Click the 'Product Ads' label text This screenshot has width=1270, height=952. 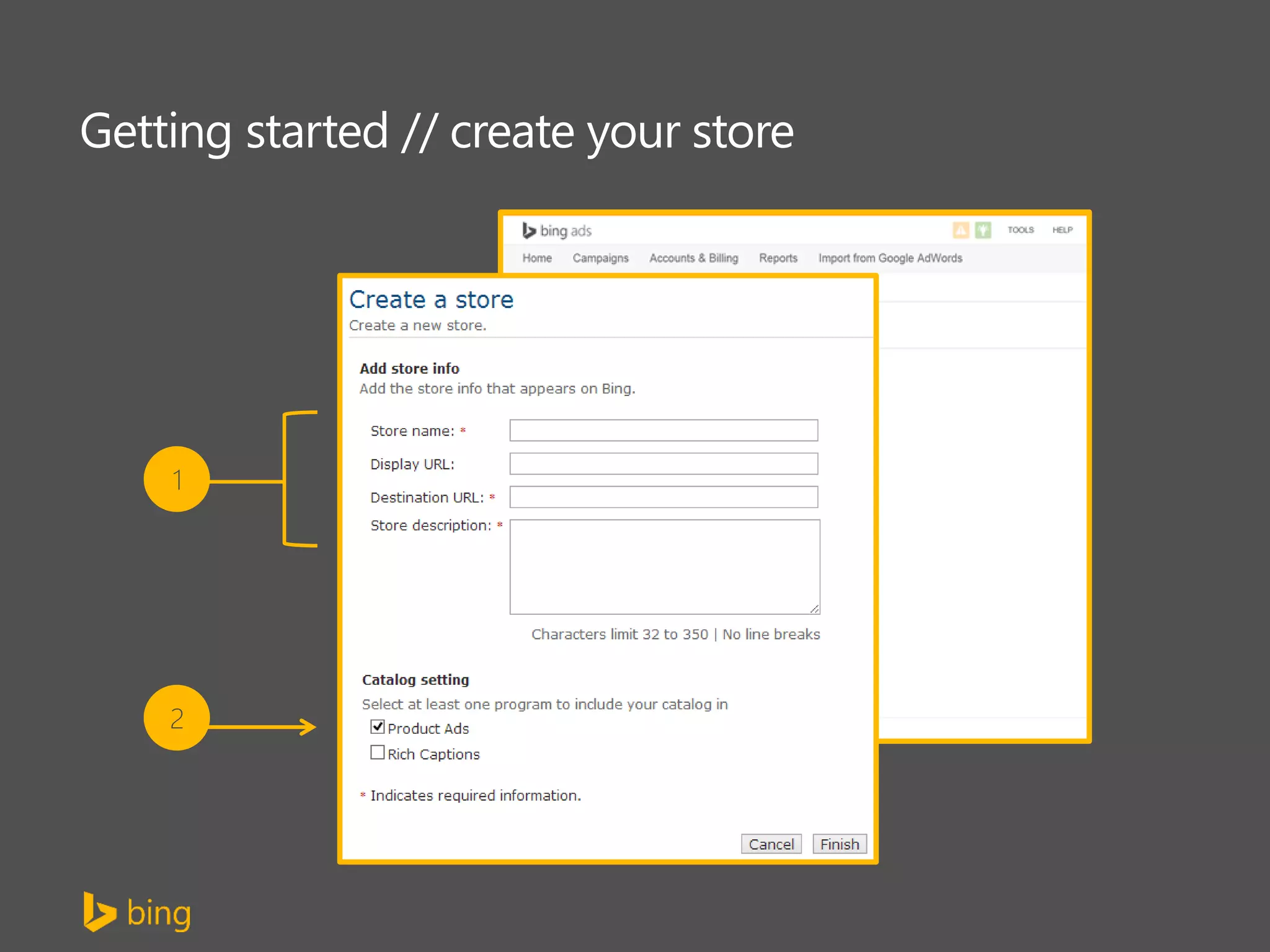point(428,728)
